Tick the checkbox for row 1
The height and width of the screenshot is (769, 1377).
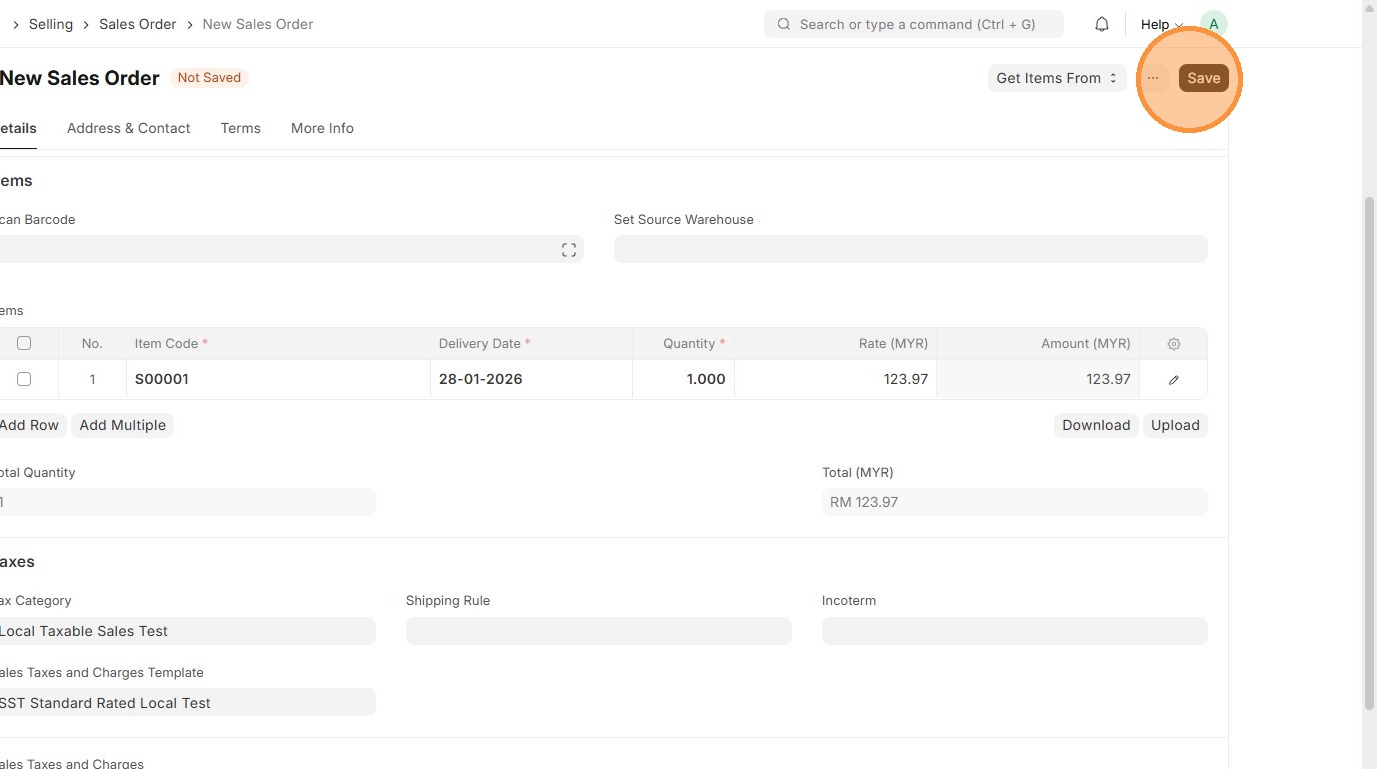[x=24, y=379]
